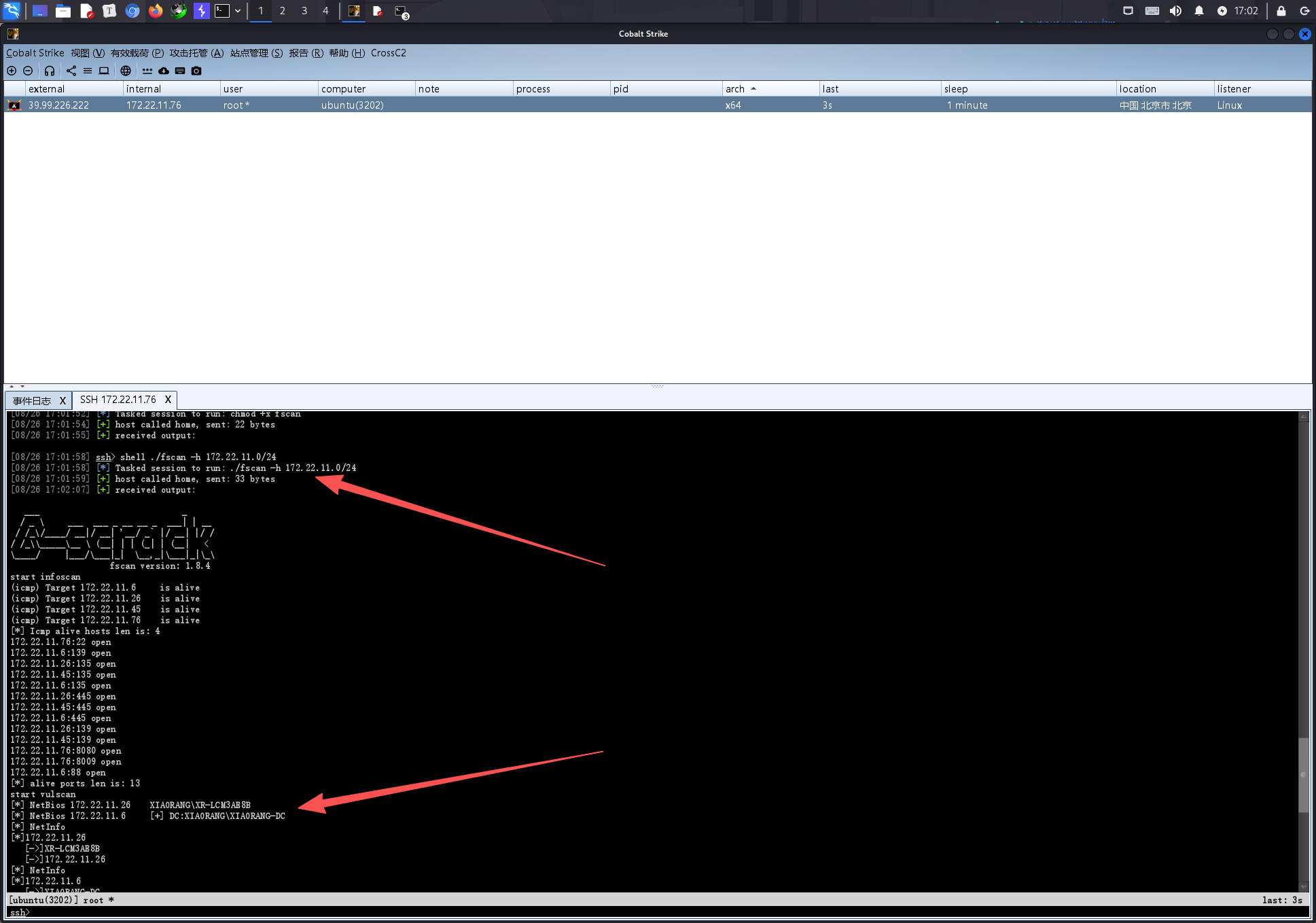The image size is (1316, 923).
Task: Switch to the 事件日志 tab
Action: click(x=32, y=400)
